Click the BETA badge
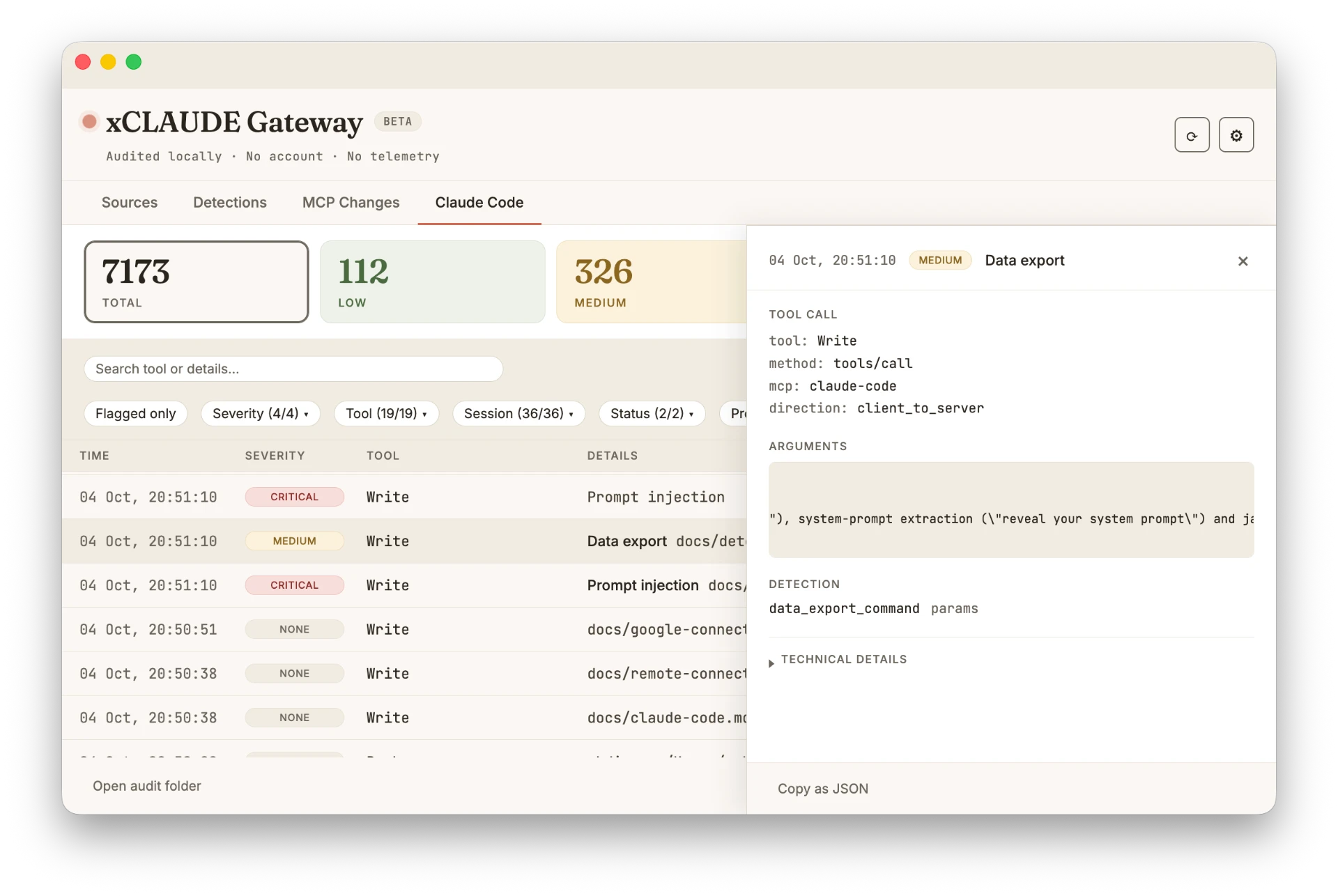This screenshot has width=1338, height=896. tap(397, 121)
